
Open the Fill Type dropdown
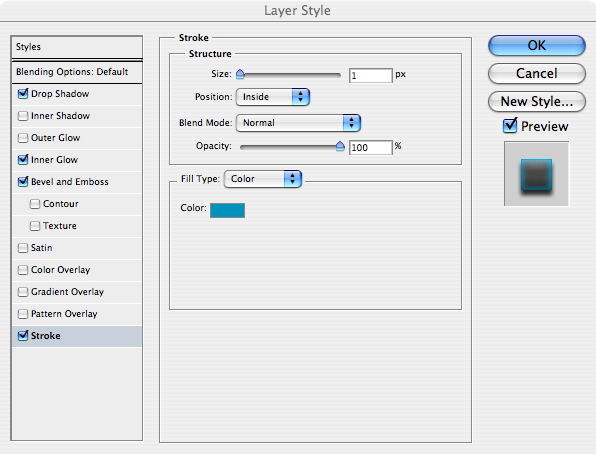[263, 179]
